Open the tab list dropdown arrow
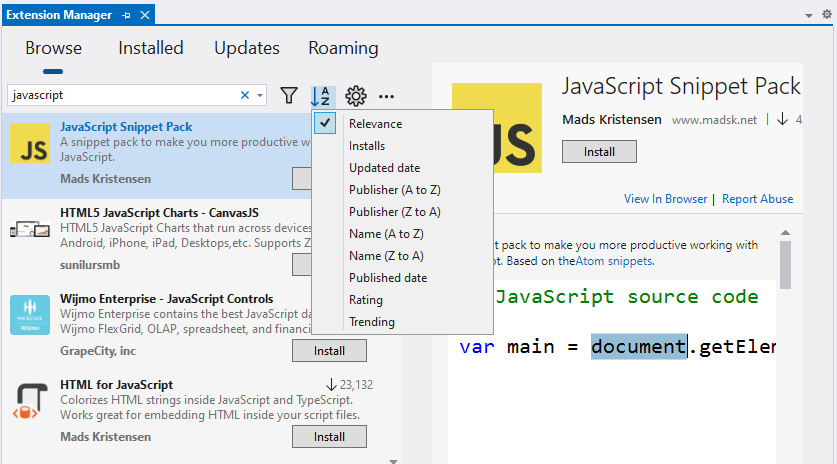The image size is (837, 464). pos(809,15)
